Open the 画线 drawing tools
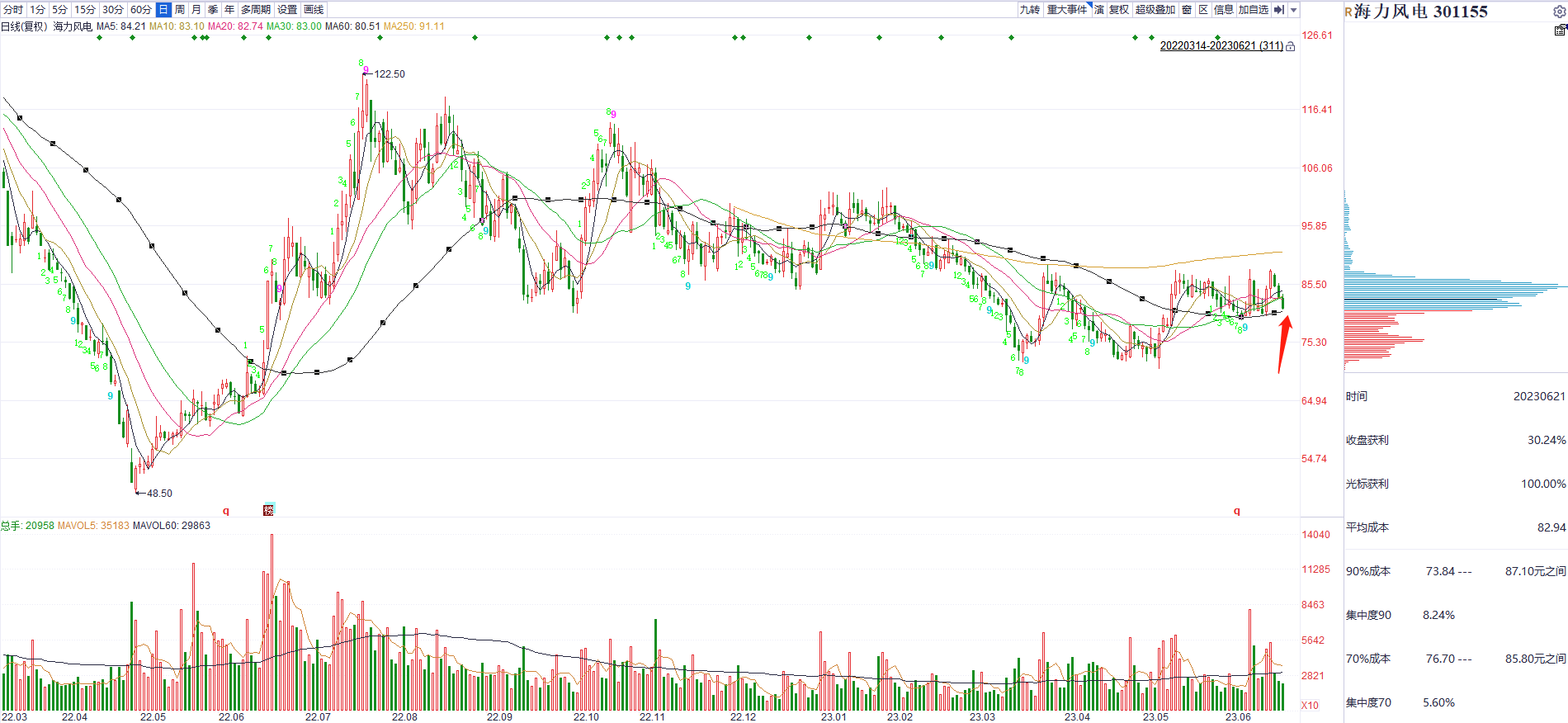This screenshot has width=1568, height=723. (314, 10)
